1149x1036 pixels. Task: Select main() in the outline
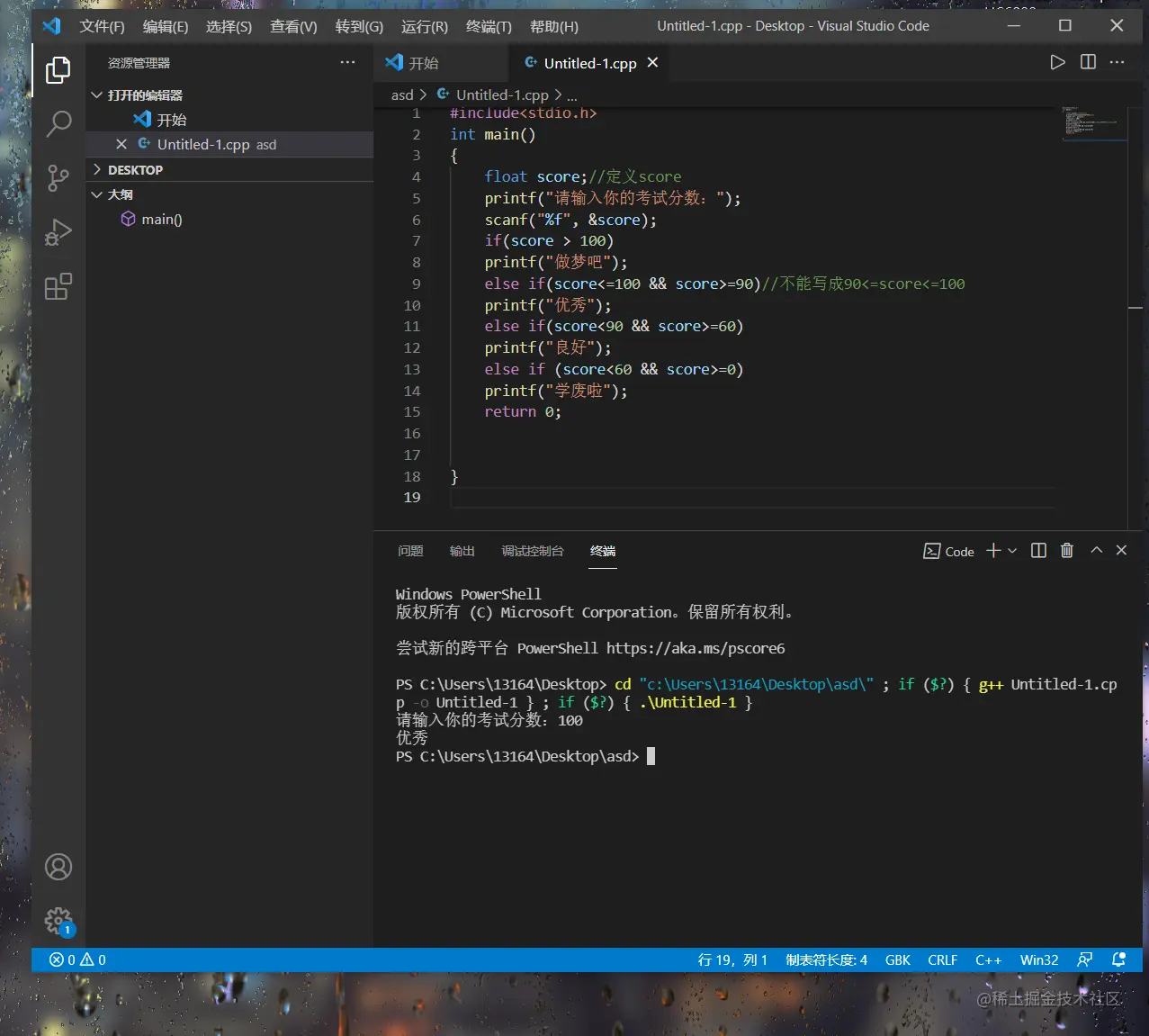(x=161, y=220)
